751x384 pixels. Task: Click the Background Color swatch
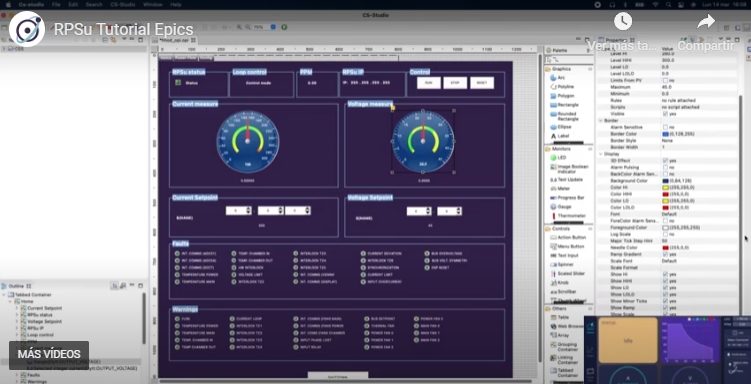pos(665,181)
